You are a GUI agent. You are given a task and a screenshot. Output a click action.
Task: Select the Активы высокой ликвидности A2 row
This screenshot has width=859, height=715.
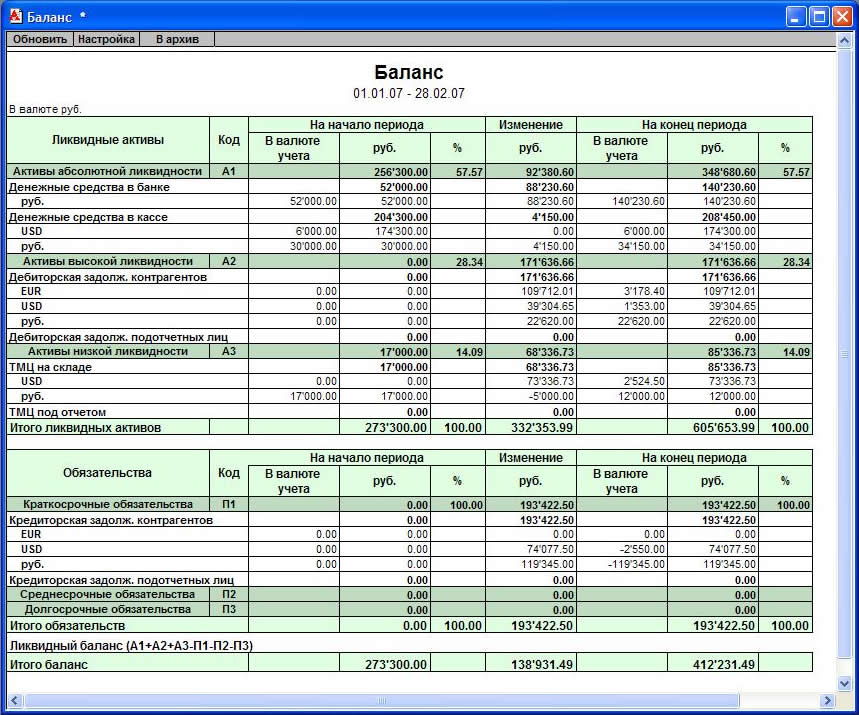point(410,262)
